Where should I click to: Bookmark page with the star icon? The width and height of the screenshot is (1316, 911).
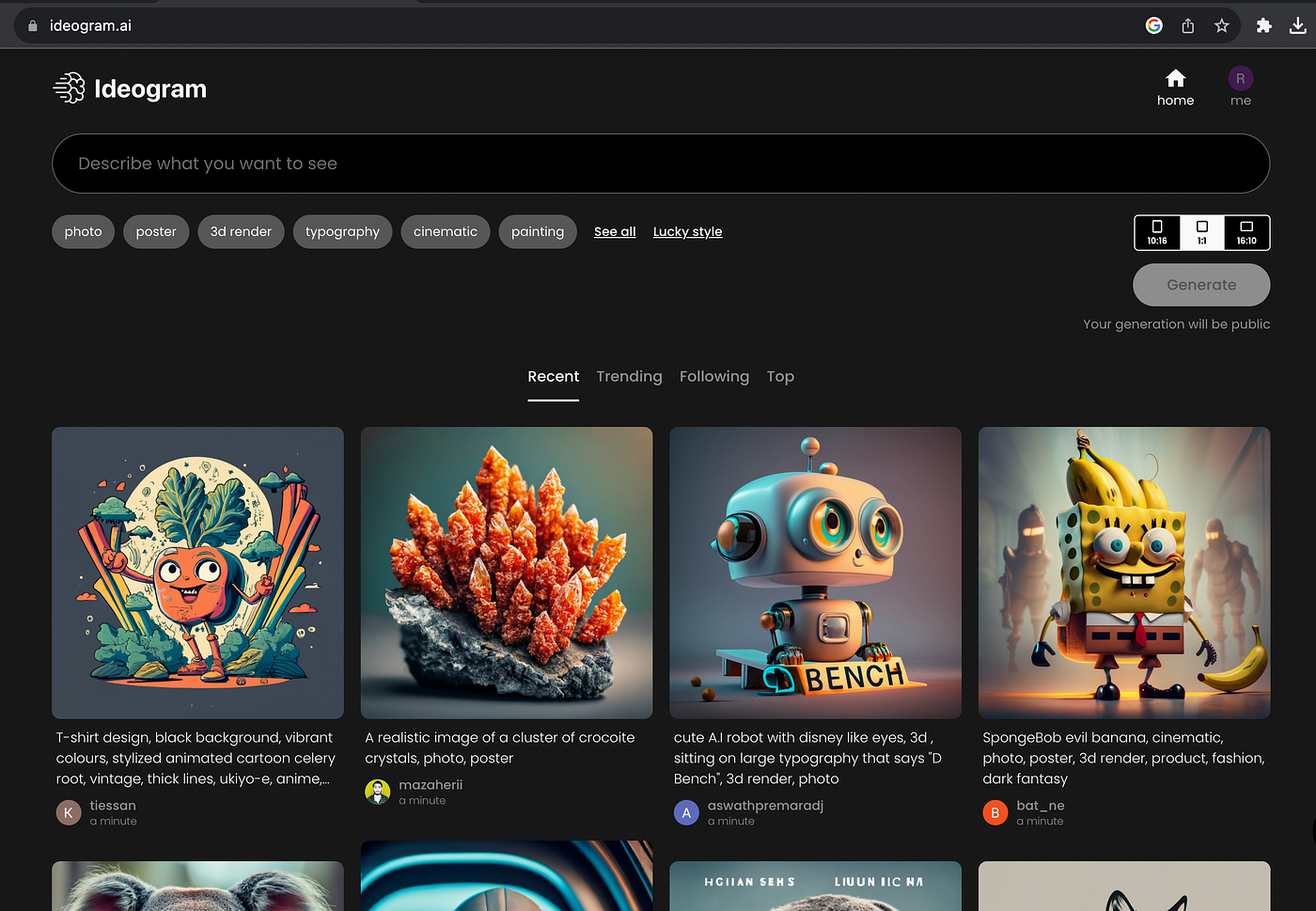1221,25
